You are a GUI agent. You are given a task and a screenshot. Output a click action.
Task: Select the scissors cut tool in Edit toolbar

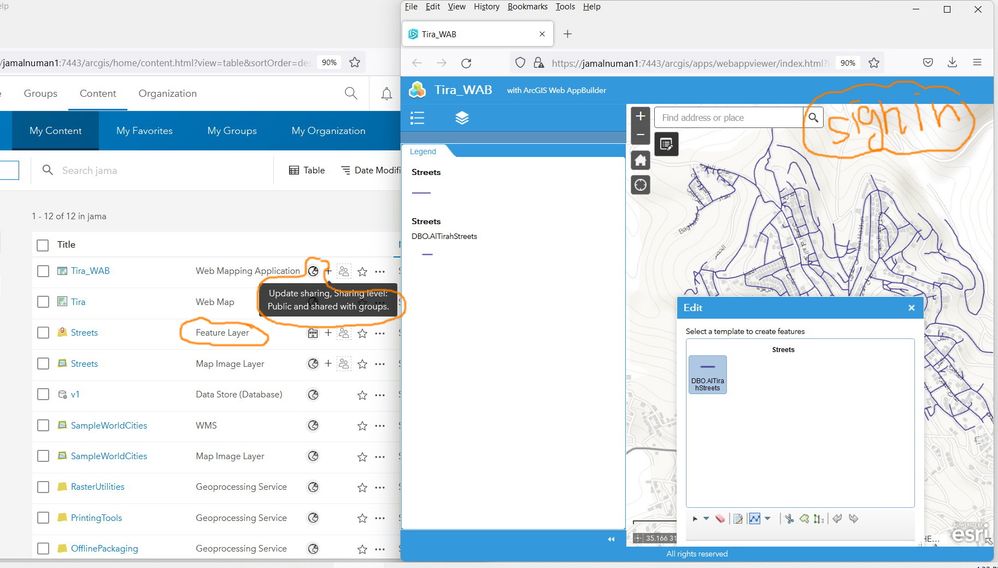[x=789, y=519]
